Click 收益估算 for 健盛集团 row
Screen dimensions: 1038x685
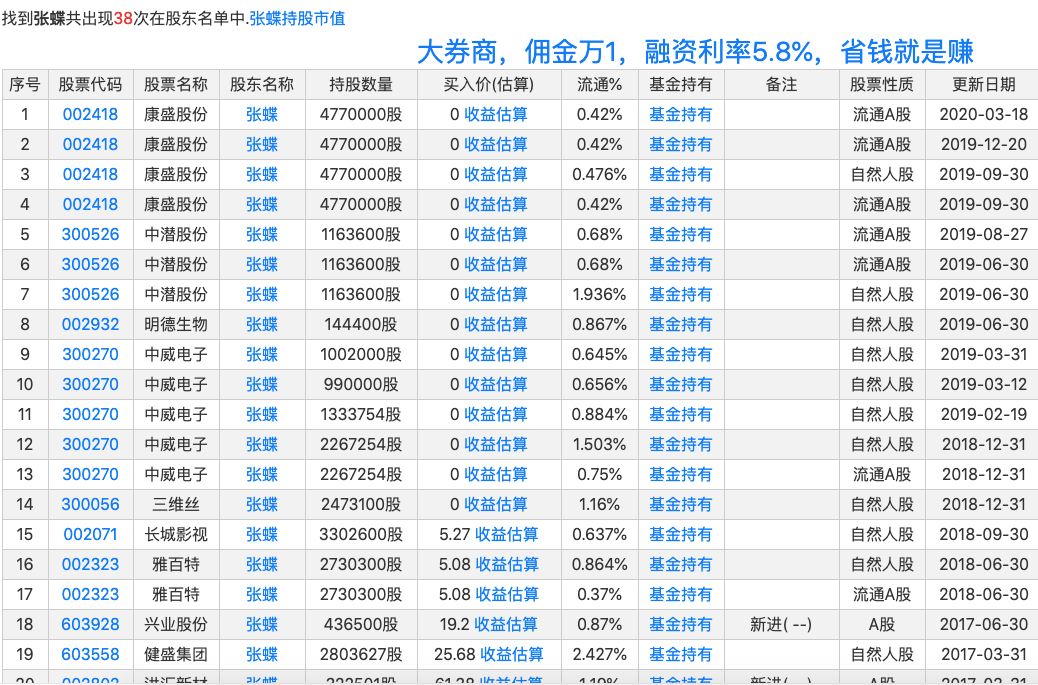coord(512,655)
